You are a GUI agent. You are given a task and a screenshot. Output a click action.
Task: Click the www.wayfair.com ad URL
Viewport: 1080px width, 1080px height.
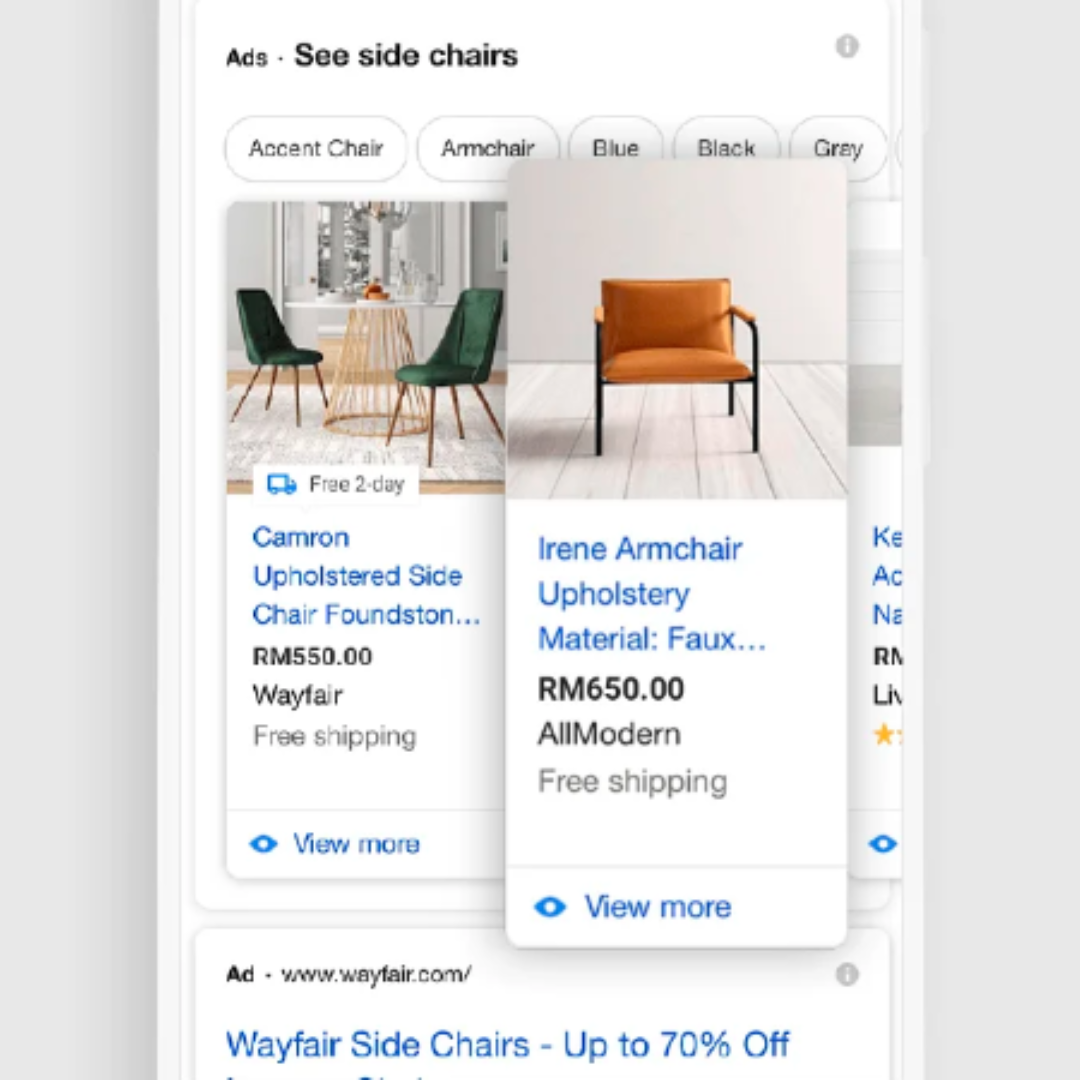tap(376, 974)
